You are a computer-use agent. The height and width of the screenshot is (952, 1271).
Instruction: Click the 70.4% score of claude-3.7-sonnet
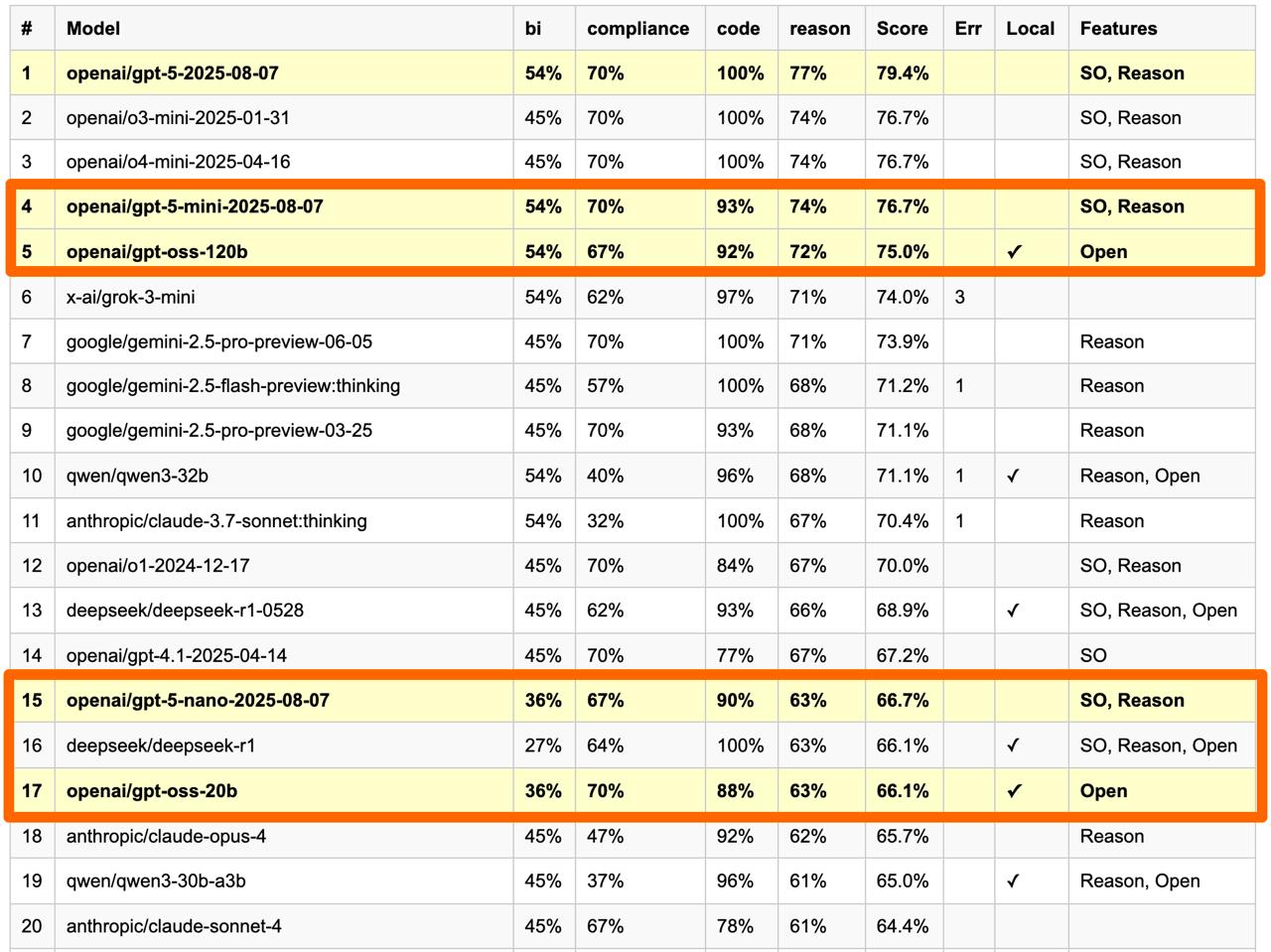(x=903, y=521)
